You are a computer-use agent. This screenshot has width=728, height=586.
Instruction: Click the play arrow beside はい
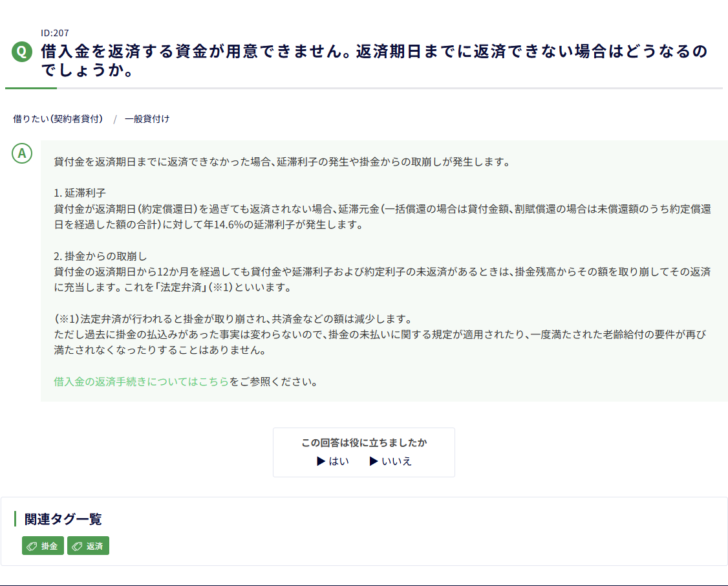coord(321,461)
